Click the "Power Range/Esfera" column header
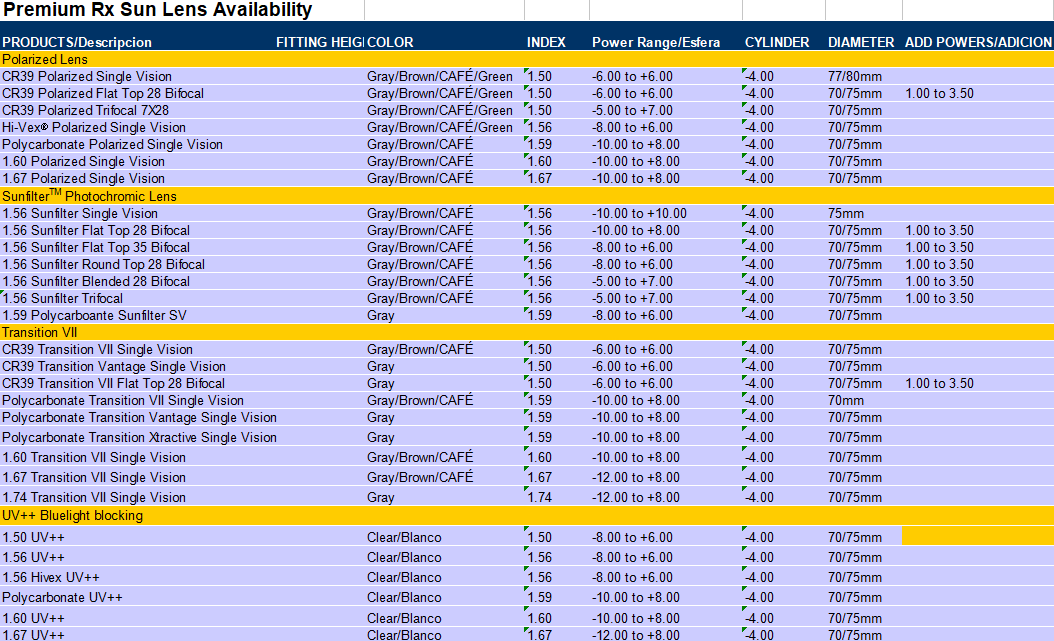1054x641 pixels. pos(656,42)
